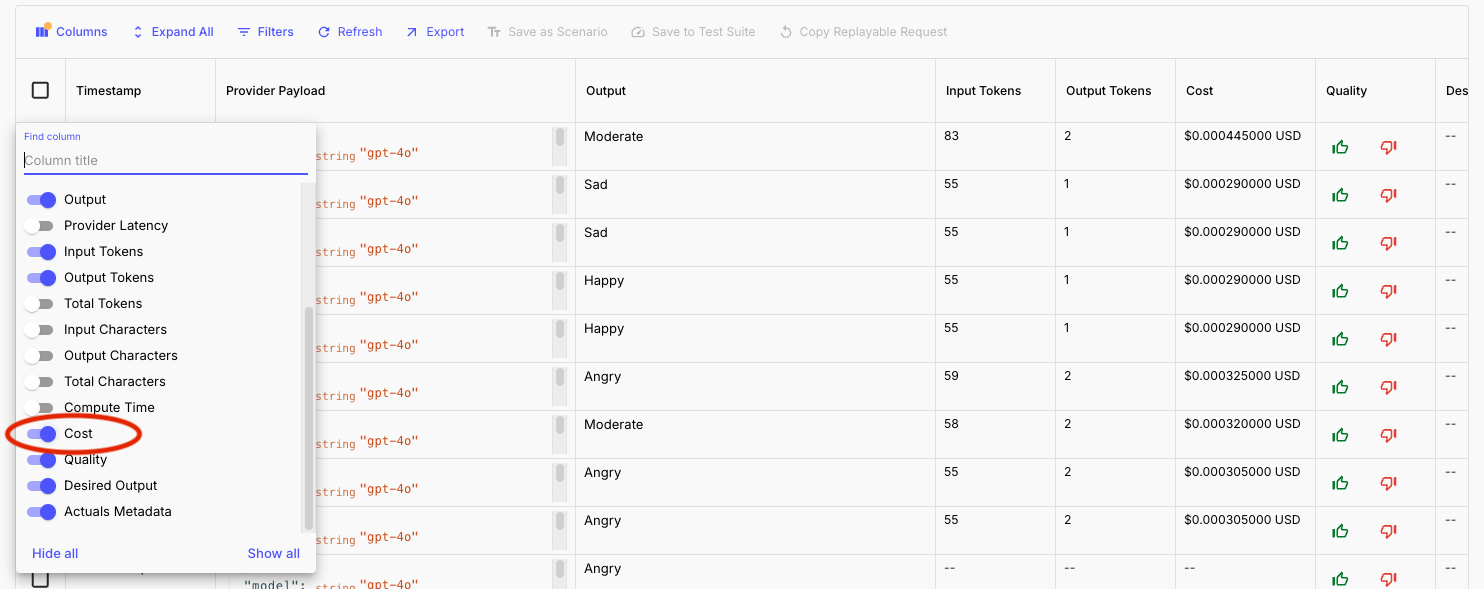This screenshot has height=589, width=1484.
Task: Give thumbs down to first Sad row
Action: (x=1388, y=195)
